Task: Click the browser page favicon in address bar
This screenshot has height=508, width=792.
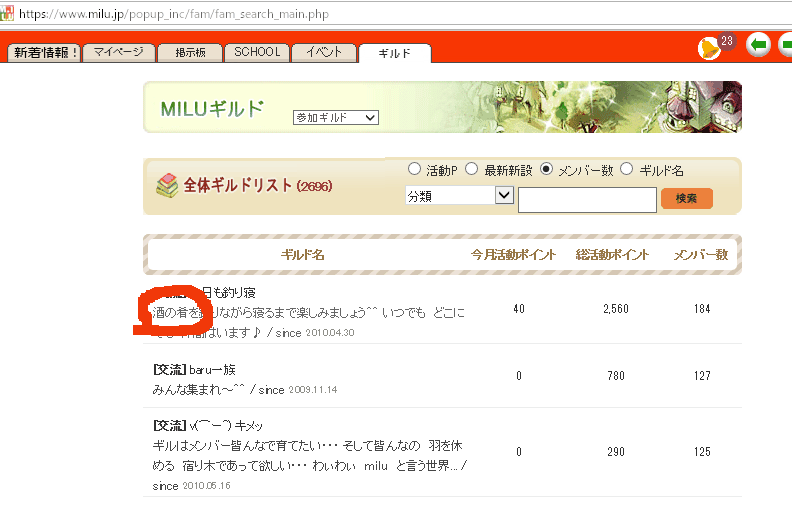Action: tap(8, 15)
